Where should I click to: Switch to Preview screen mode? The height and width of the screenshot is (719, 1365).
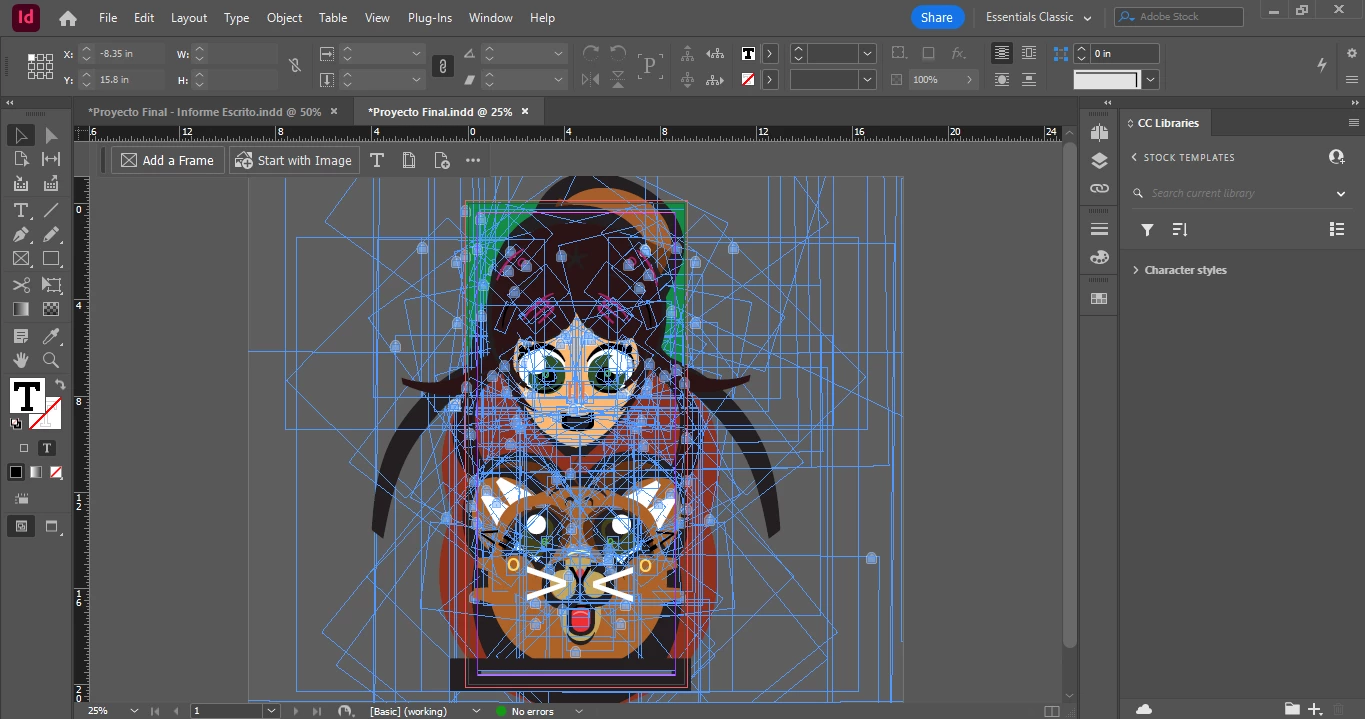coord(52,526)
